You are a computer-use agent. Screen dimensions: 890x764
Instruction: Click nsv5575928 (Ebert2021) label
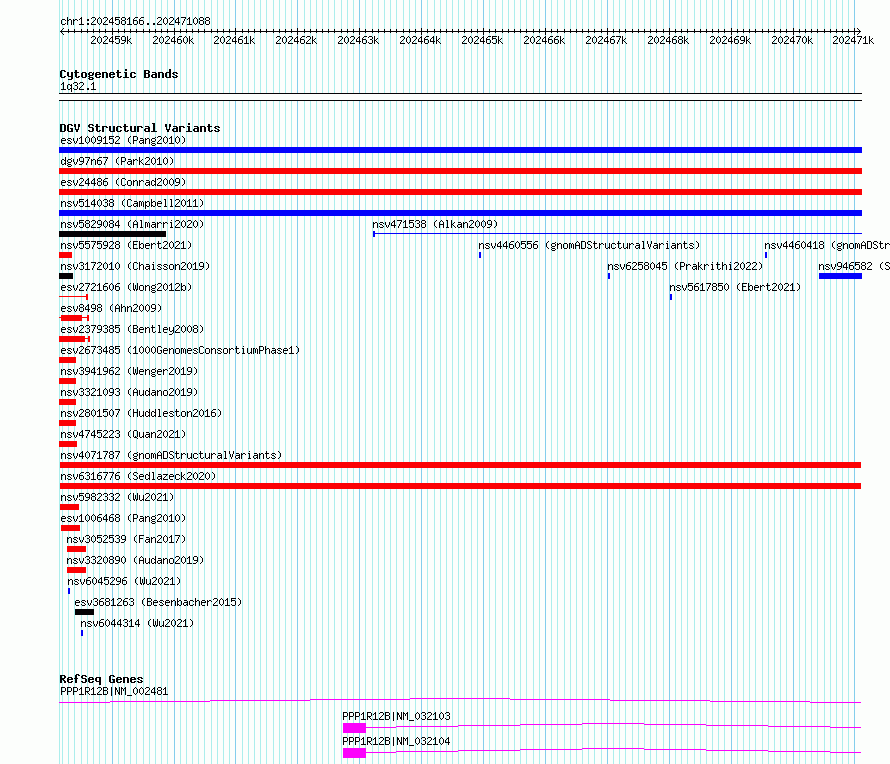[126, 245]
